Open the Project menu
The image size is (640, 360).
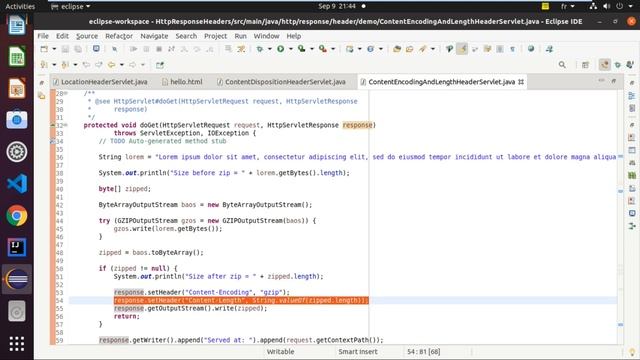[x=216, y=36]
